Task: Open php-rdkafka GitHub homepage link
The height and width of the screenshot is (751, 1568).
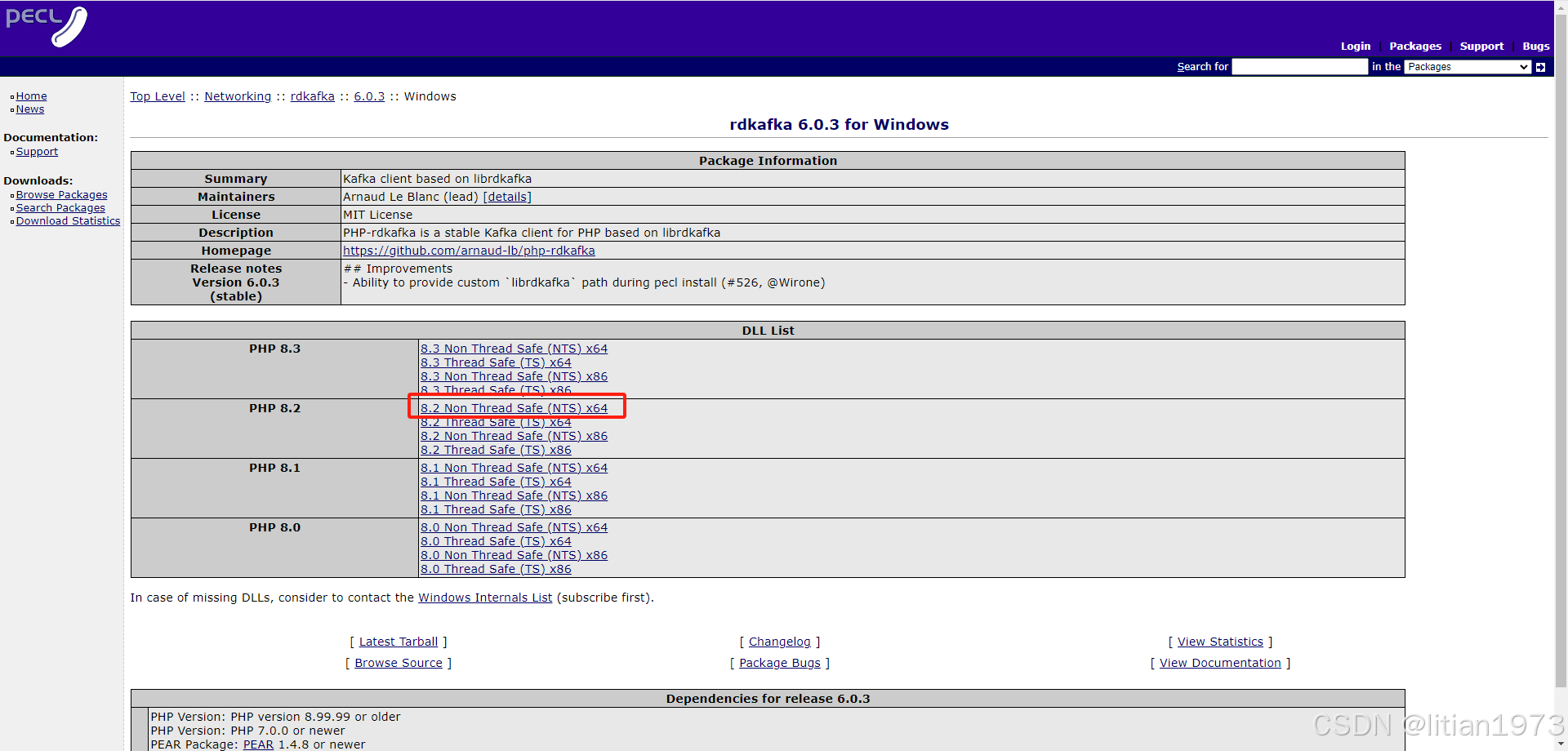Action: coord(469,251)
